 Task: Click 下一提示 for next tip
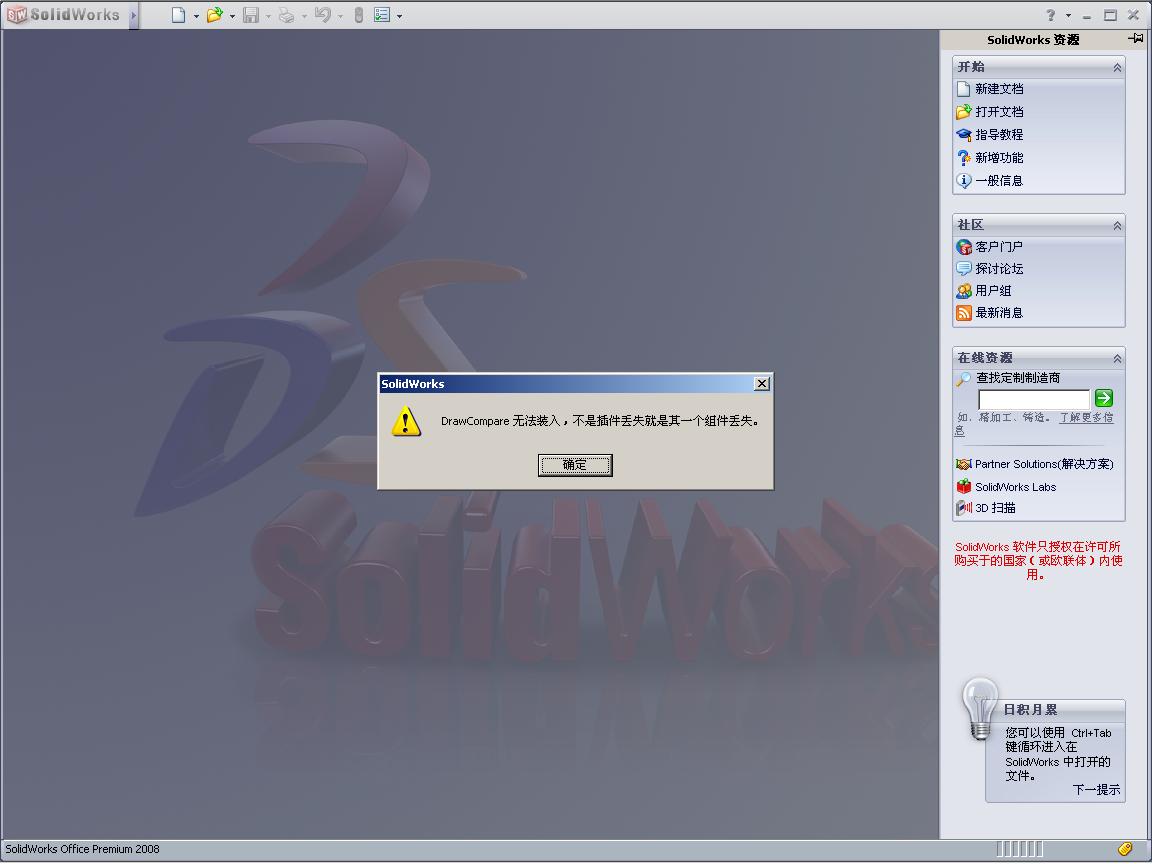(1096, 790)
